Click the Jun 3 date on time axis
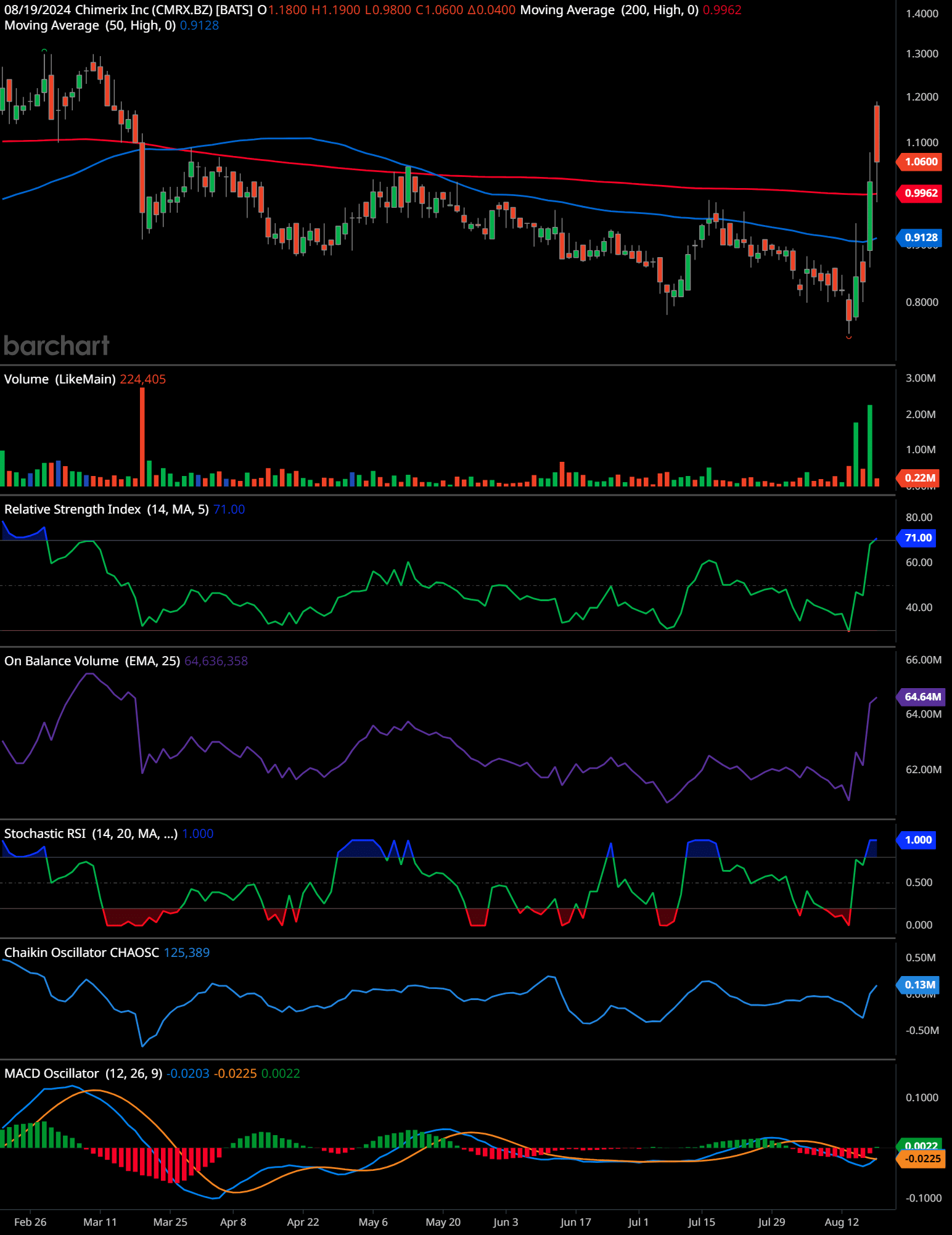The image size is (952, 1235). coord(506,1222)
